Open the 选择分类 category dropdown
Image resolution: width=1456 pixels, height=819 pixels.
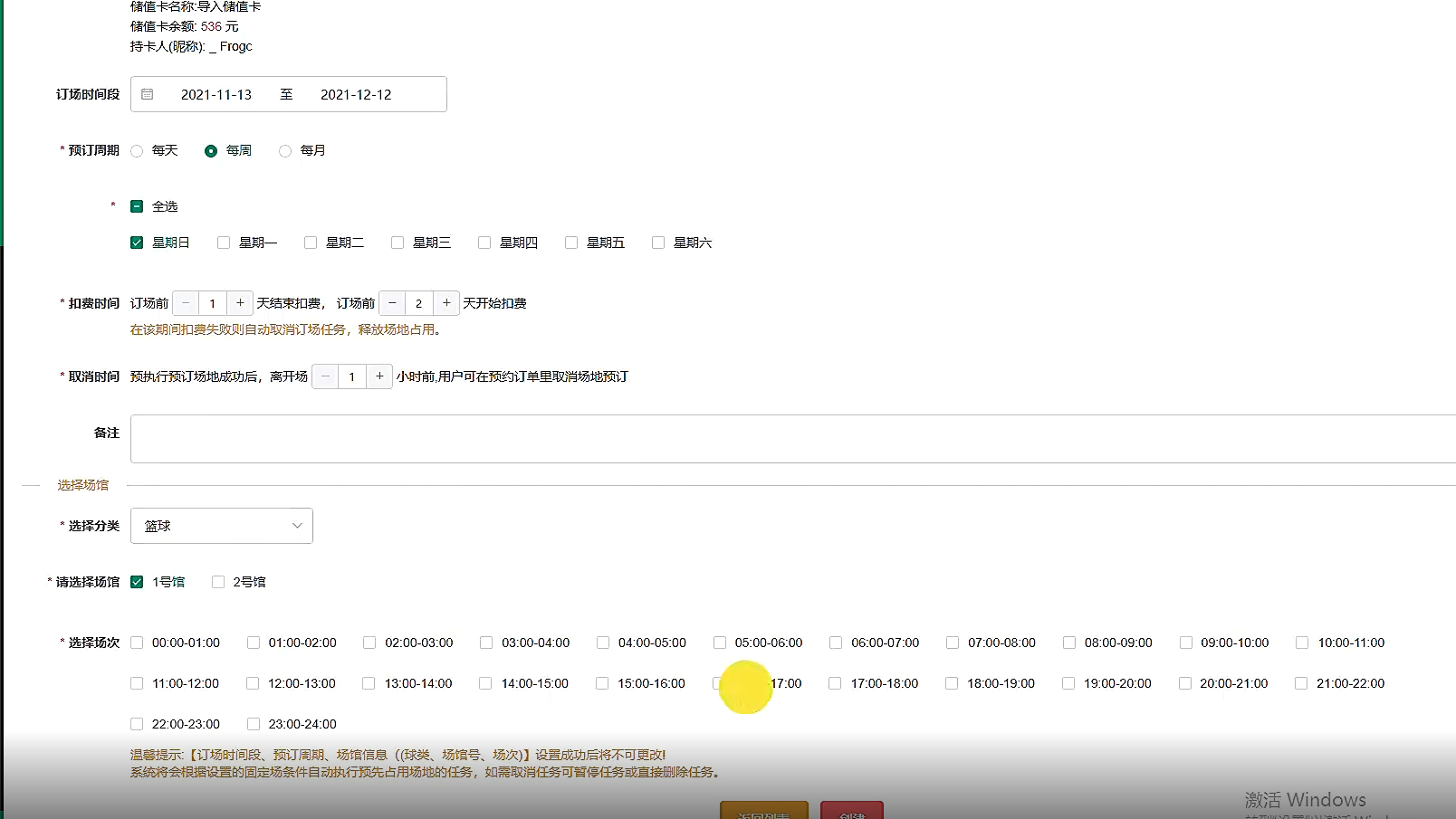pyautogui.click(x=221, y=525)
